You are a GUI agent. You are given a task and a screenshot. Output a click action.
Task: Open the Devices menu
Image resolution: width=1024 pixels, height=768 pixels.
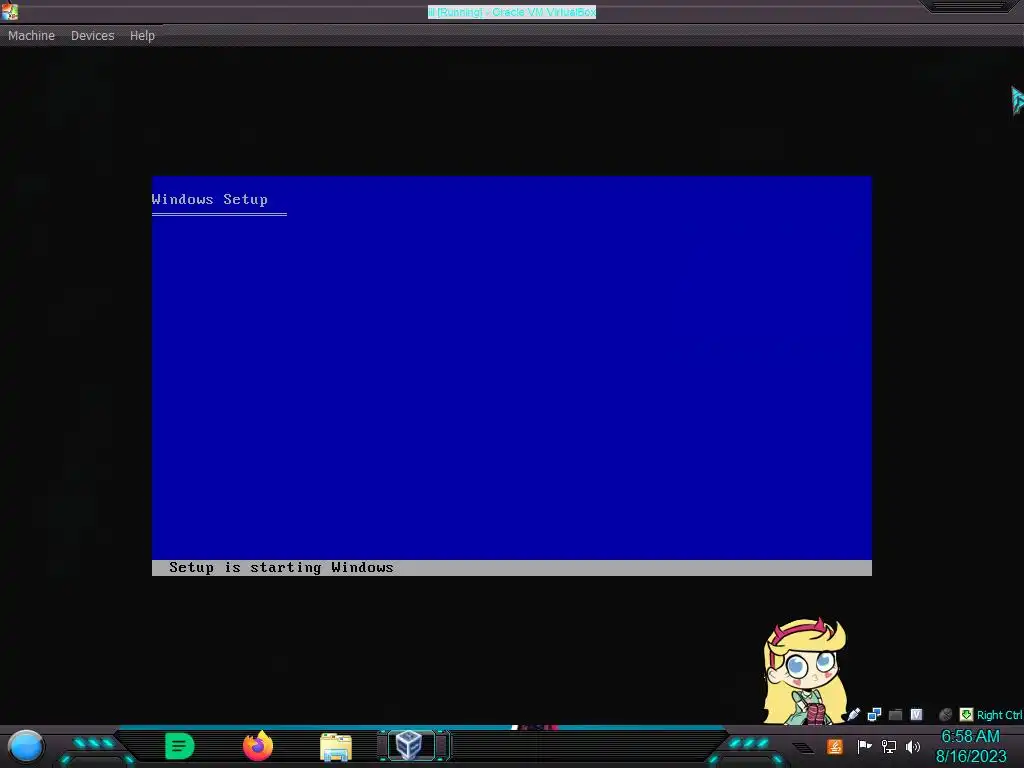click(x=92, y=35)
